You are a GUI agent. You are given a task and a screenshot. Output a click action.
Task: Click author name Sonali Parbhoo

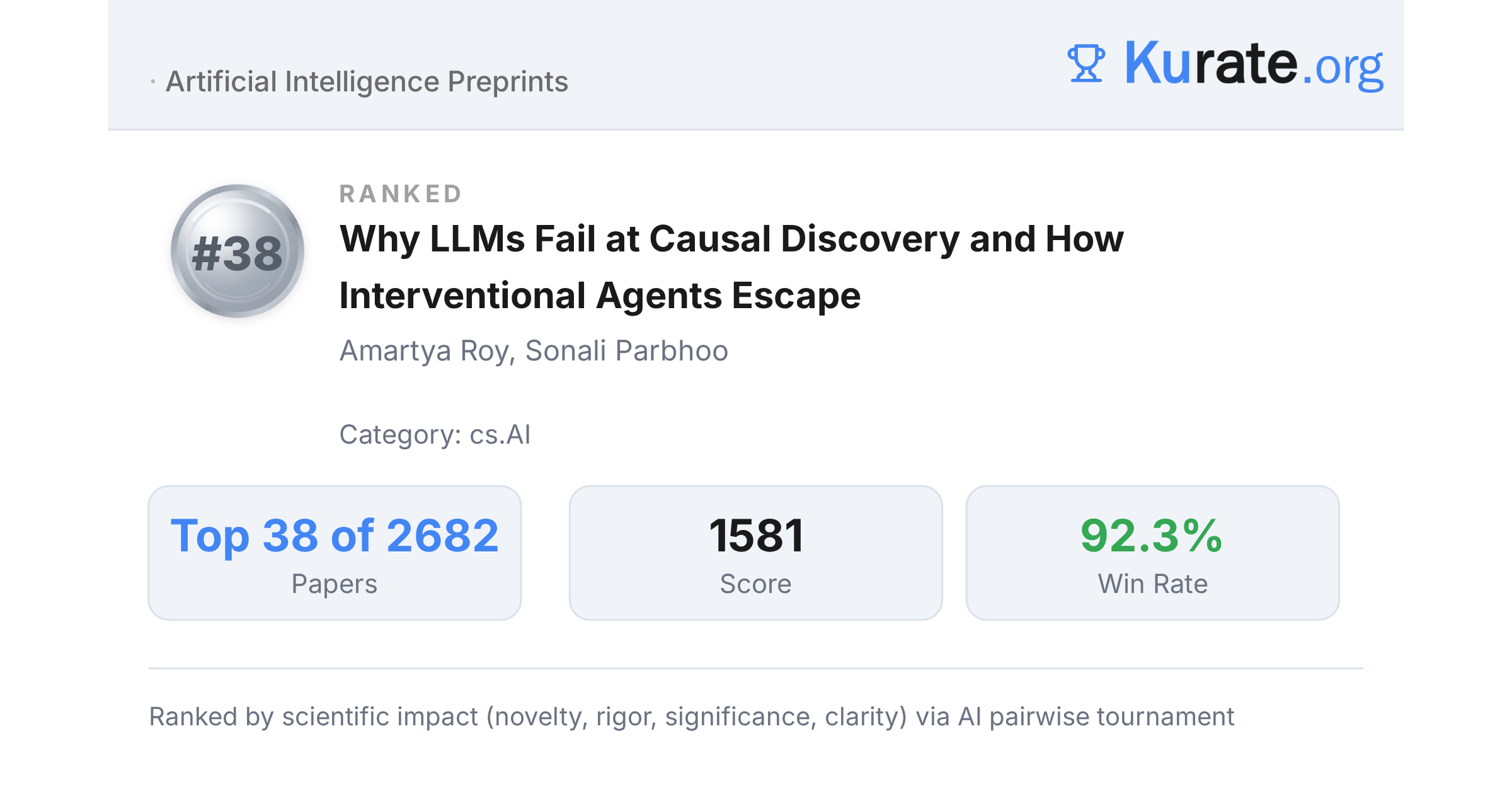(x=627, y=350)
